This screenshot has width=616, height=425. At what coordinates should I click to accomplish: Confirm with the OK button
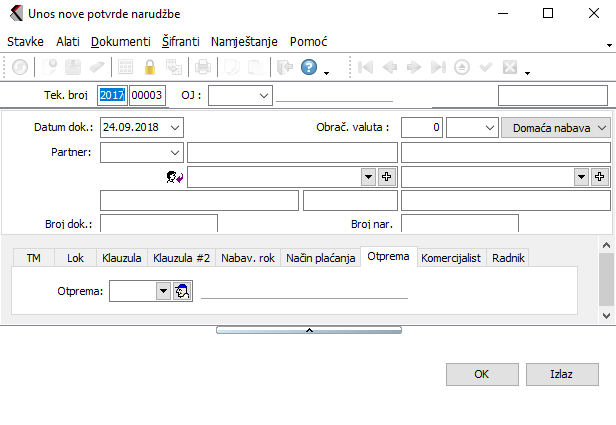[481, 373]
